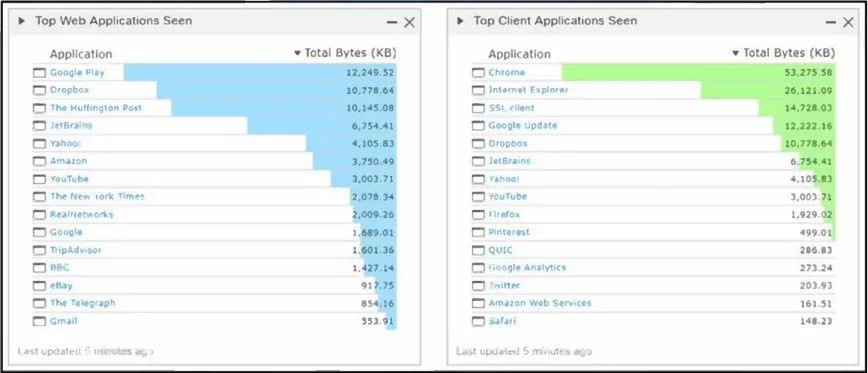Open the JetBrains link in client applications

(509, 161)
